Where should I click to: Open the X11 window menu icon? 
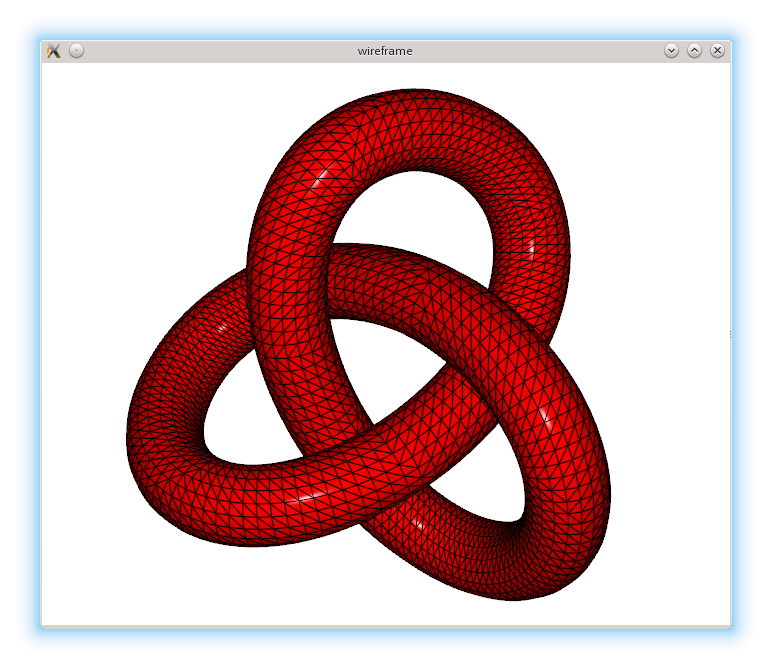[53, 51]
